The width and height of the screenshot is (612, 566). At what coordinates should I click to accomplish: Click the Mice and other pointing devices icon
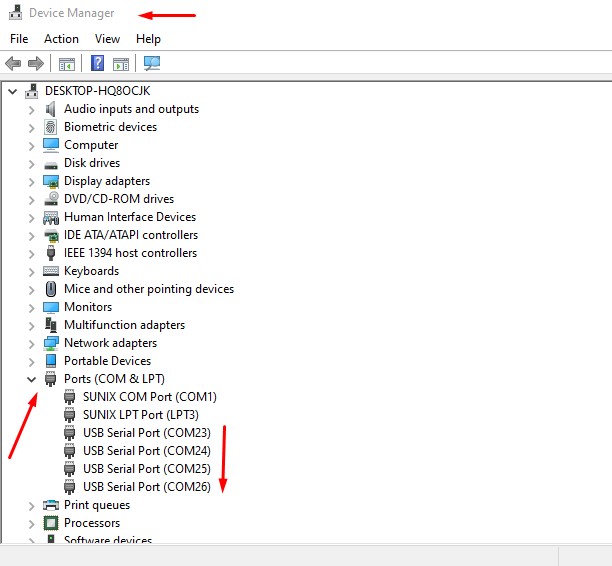coord(51,289)
